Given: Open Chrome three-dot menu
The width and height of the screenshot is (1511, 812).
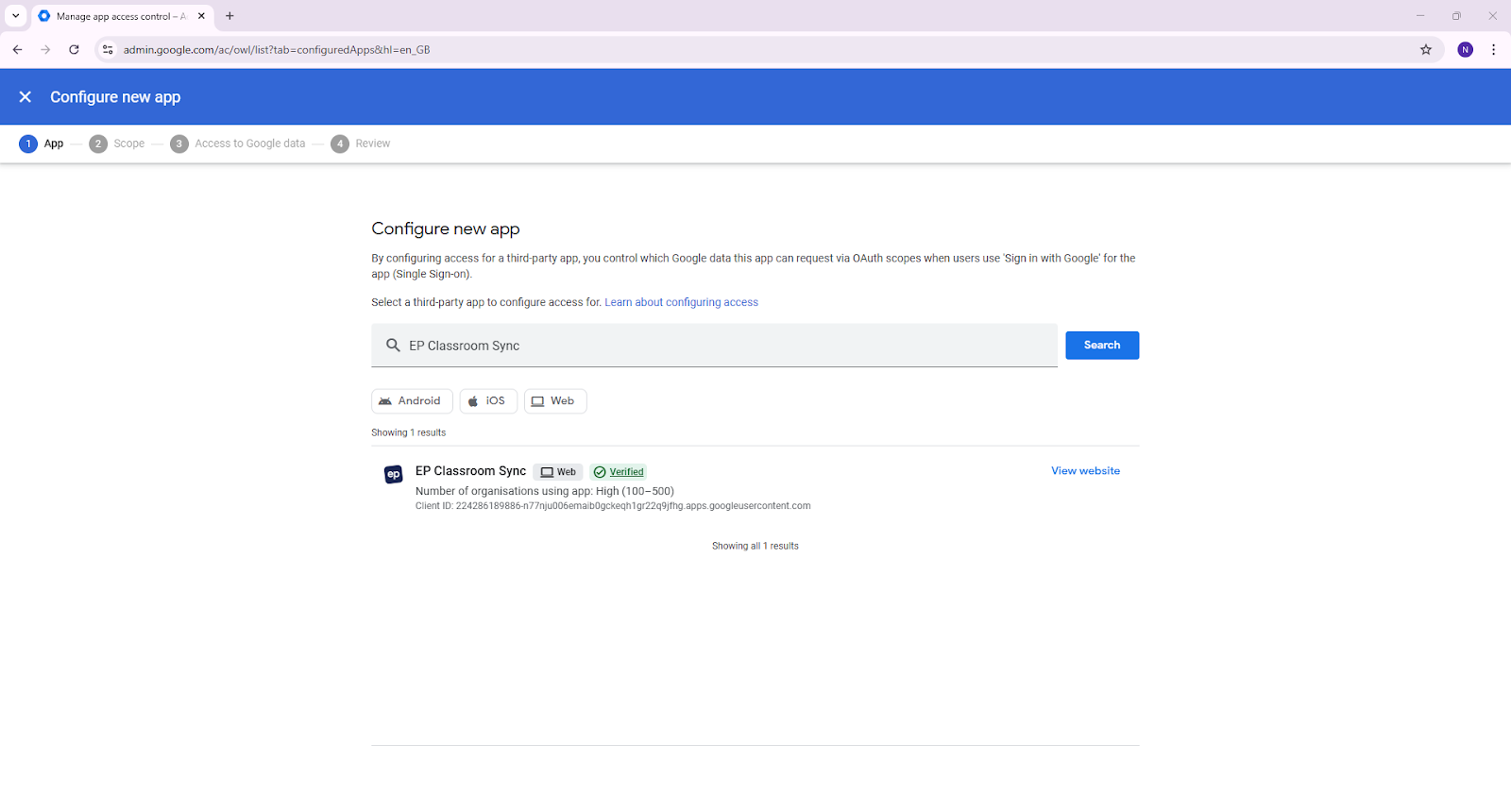Looking at the screenshot, I should point(1493,50).
